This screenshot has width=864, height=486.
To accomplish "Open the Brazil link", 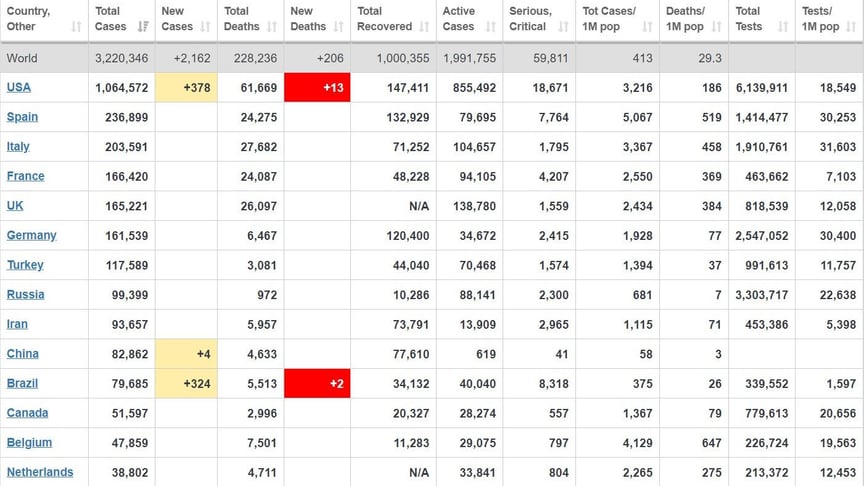I will [x=21, y=384].
